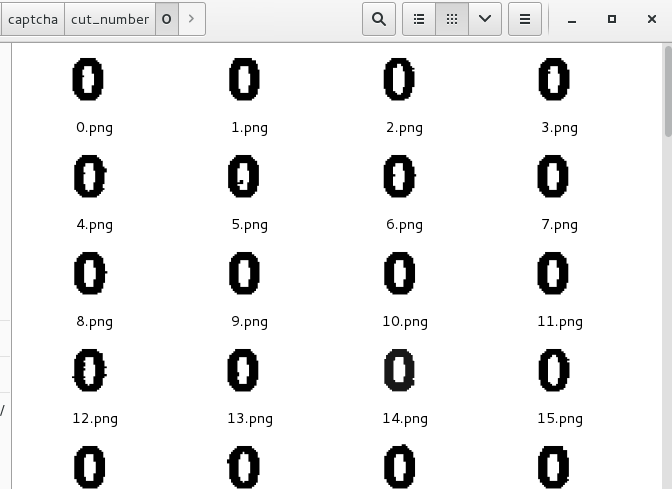Select the 9.png thumbnail
The height and width of the screenshot is (489, 672).
click(x=244, y=273)
